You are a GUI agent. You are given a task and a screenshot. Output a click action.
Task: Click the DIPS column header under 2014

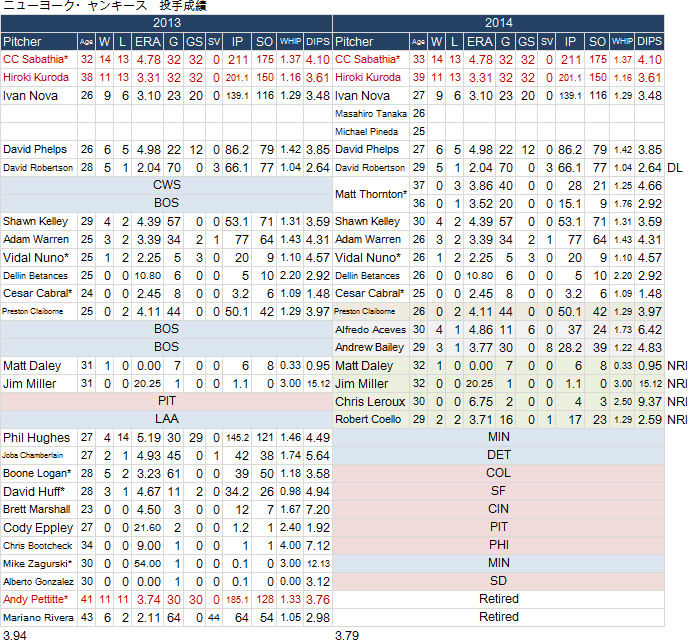pyautogui.click(x=649, y=42)
